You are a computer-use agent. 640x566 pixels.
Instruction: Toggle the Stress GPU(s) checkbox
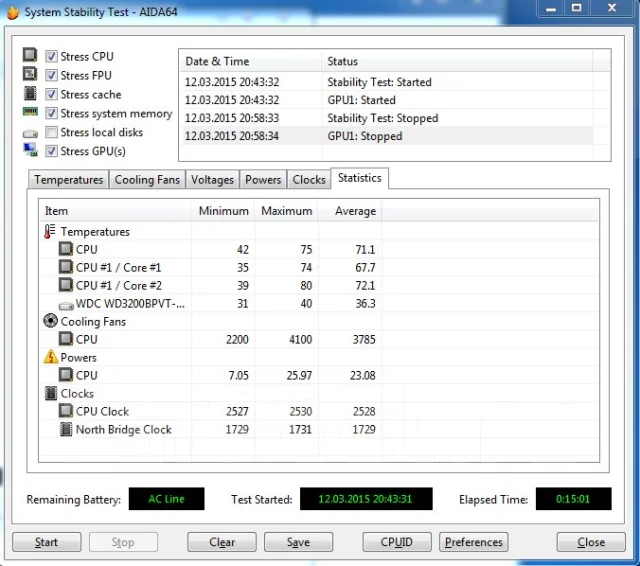pos(51,151)
